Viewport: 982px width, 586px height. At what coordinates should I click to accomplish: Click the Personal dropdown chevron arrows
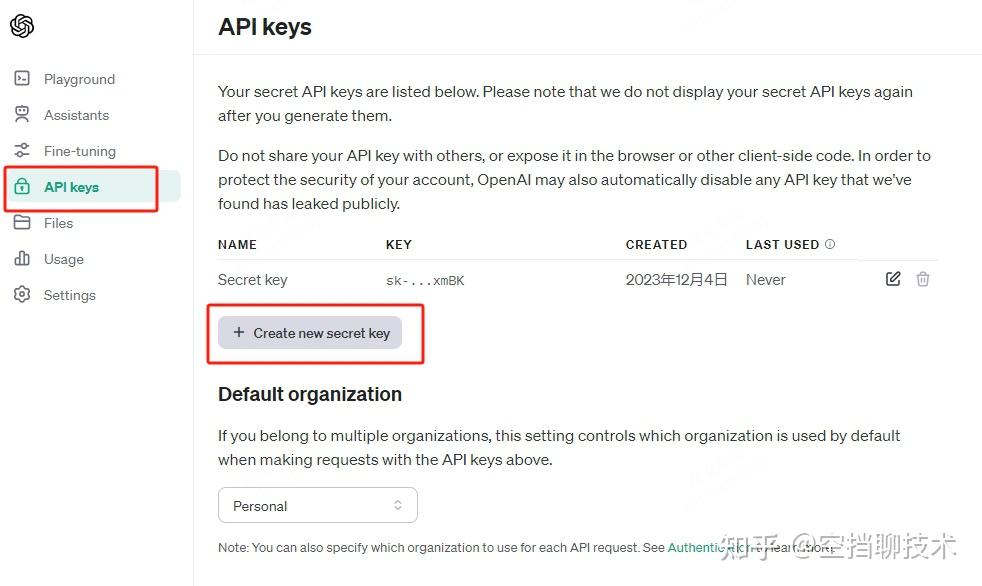(398, 505)
